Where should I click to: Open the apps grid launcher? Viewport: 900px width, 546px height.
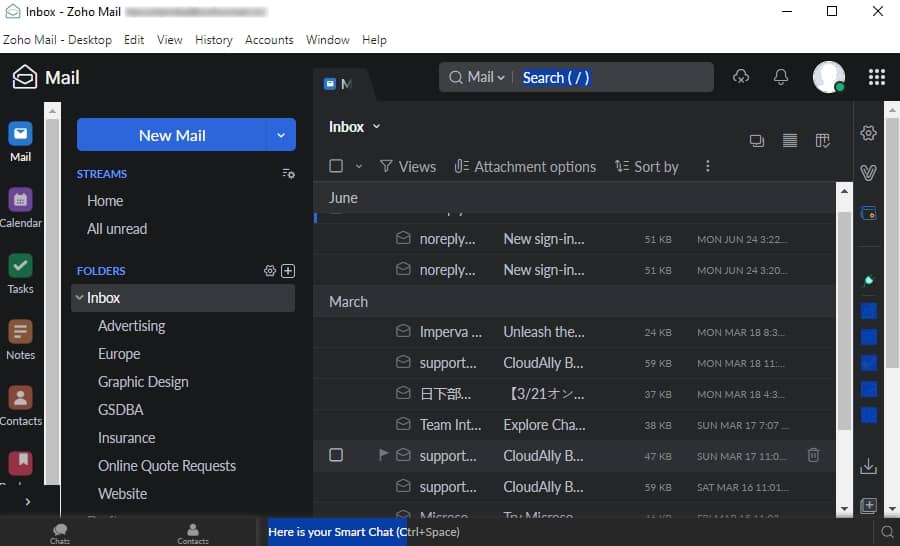[x=876, y=77]
